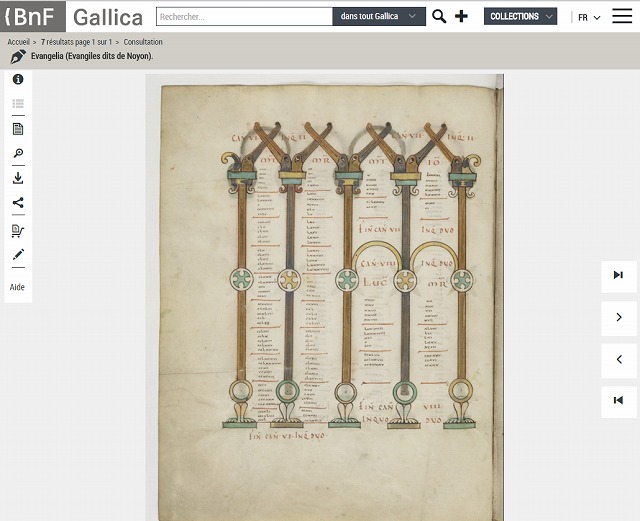Click the download icon
Image resolution: width=640 pixels, height=521 pixels.
[18, 178]
